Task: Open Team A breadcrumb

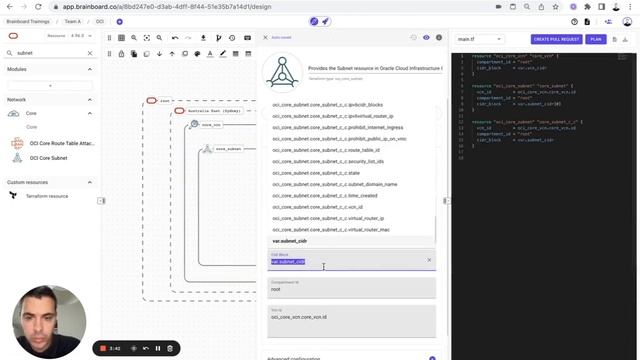Action: pos(73,22)
